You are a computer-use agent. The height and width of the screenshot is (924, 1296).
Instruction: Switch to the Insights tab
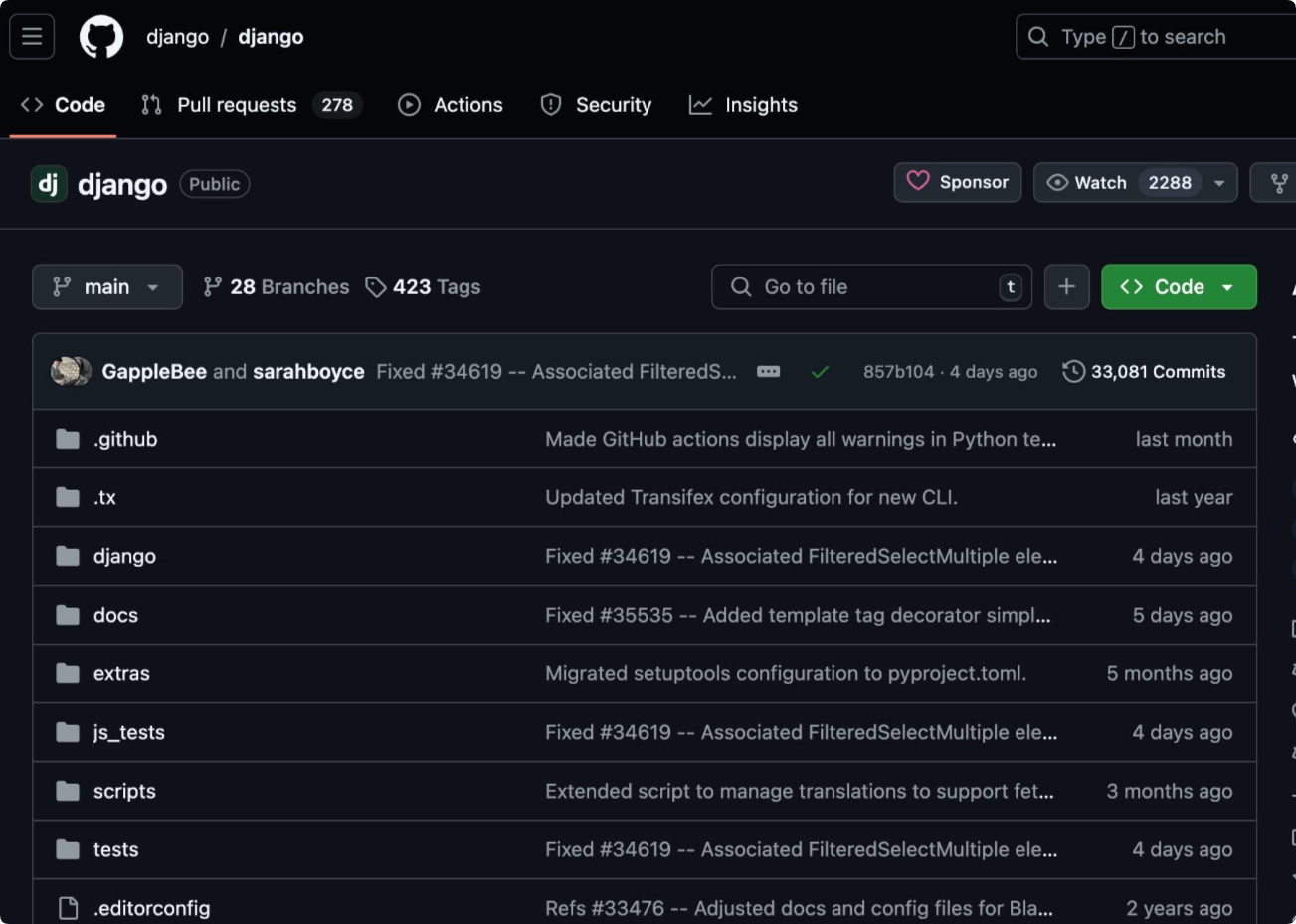pos(743,104)
